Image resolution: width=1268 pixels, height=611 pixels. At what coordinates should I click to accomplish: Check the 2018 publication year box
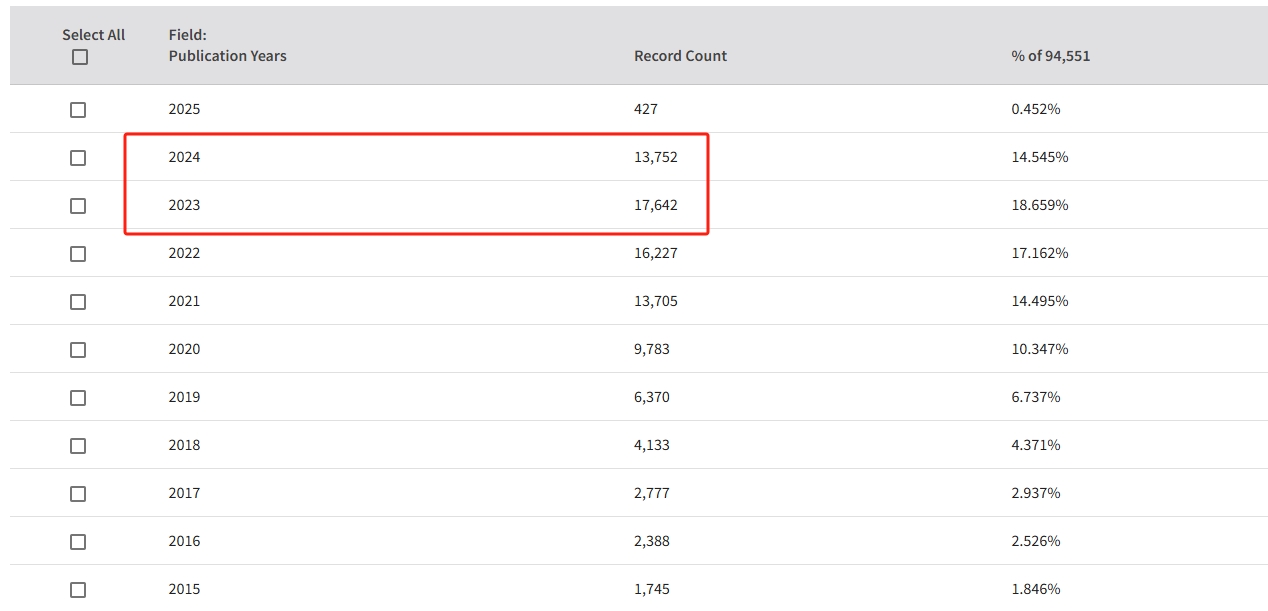78,446
